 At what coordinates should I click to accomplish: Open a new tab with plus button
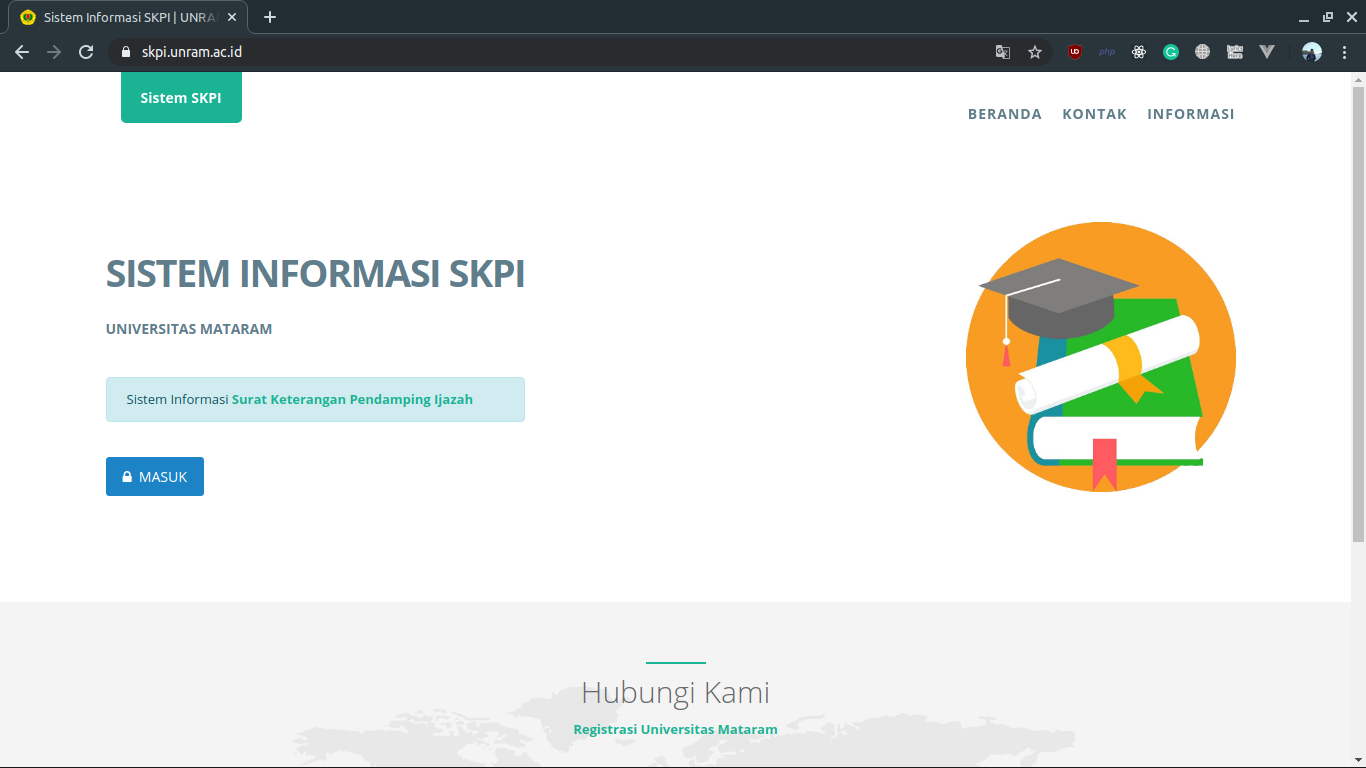(270, 17)
